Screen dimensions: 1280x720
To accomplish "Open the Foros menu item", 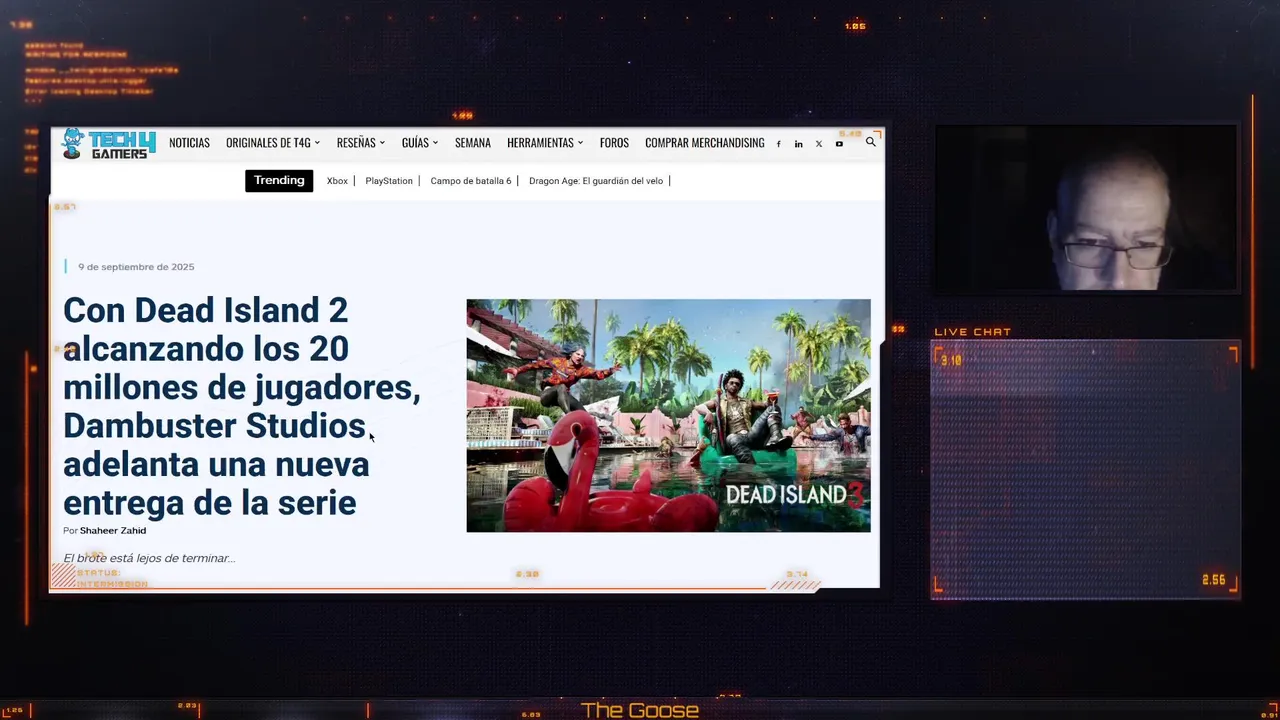I will [614, 143].
